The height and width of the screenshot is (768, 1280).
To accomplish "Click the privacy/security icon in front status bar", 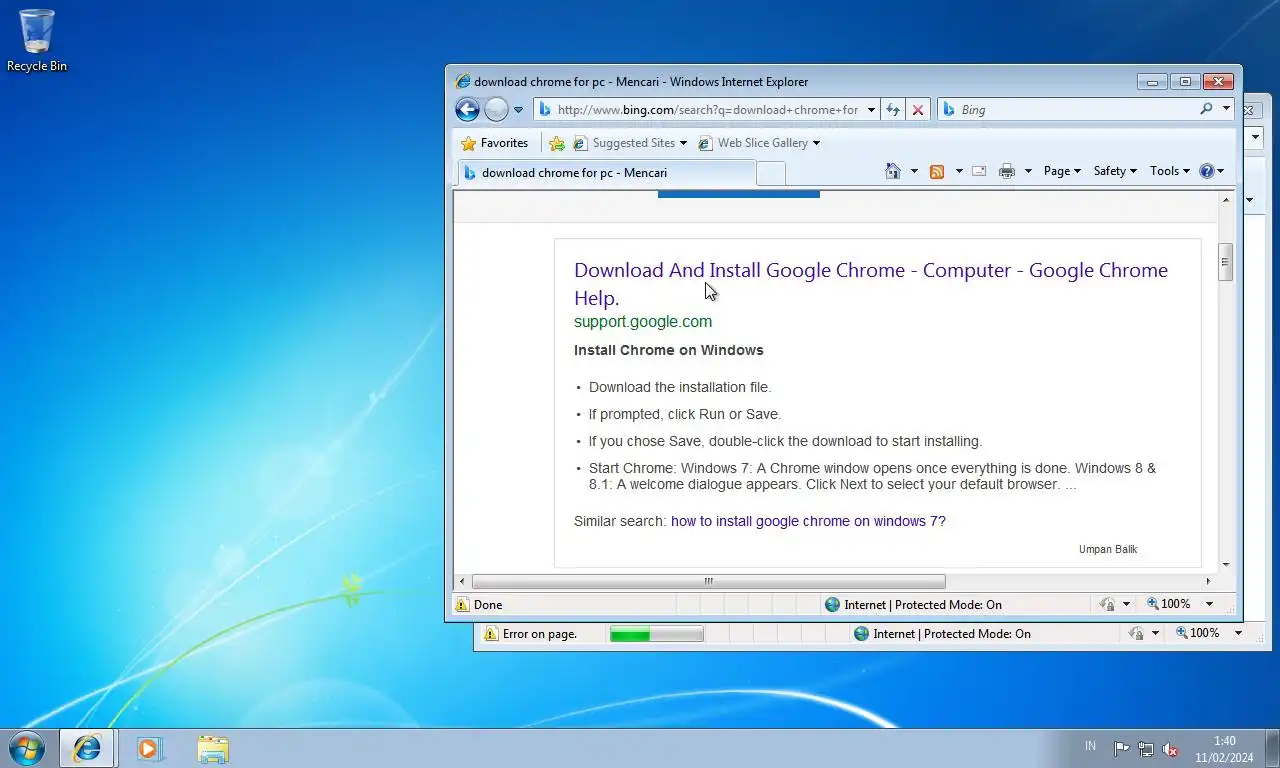I will tap(1107, 604).
